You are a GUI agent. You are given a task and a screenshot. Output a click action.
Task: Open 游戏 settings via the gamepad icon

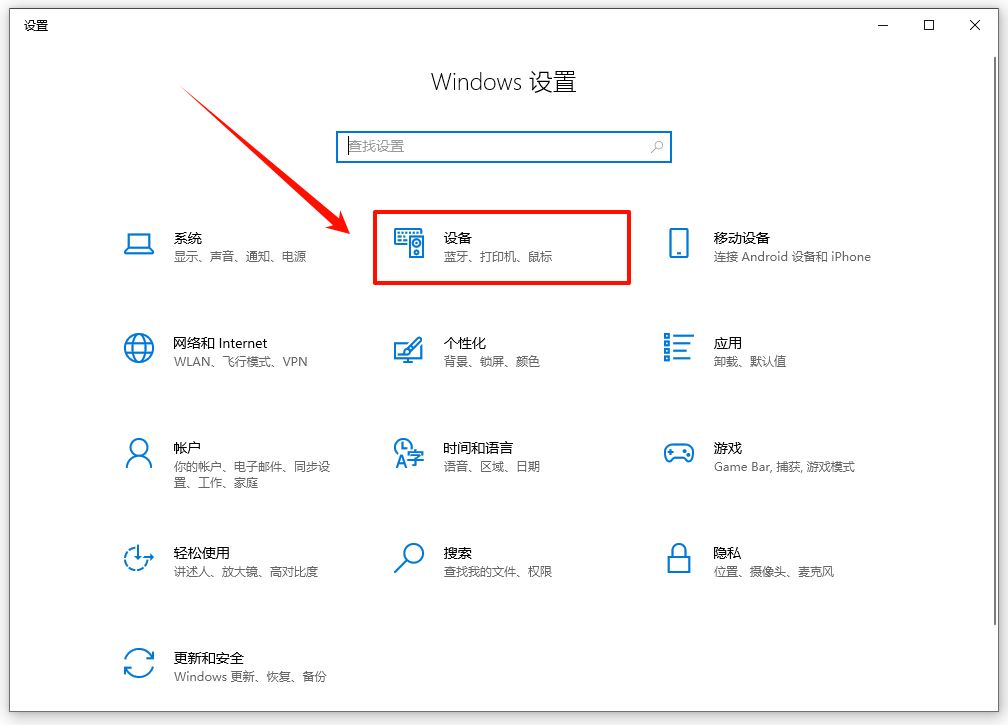(679, 454)
